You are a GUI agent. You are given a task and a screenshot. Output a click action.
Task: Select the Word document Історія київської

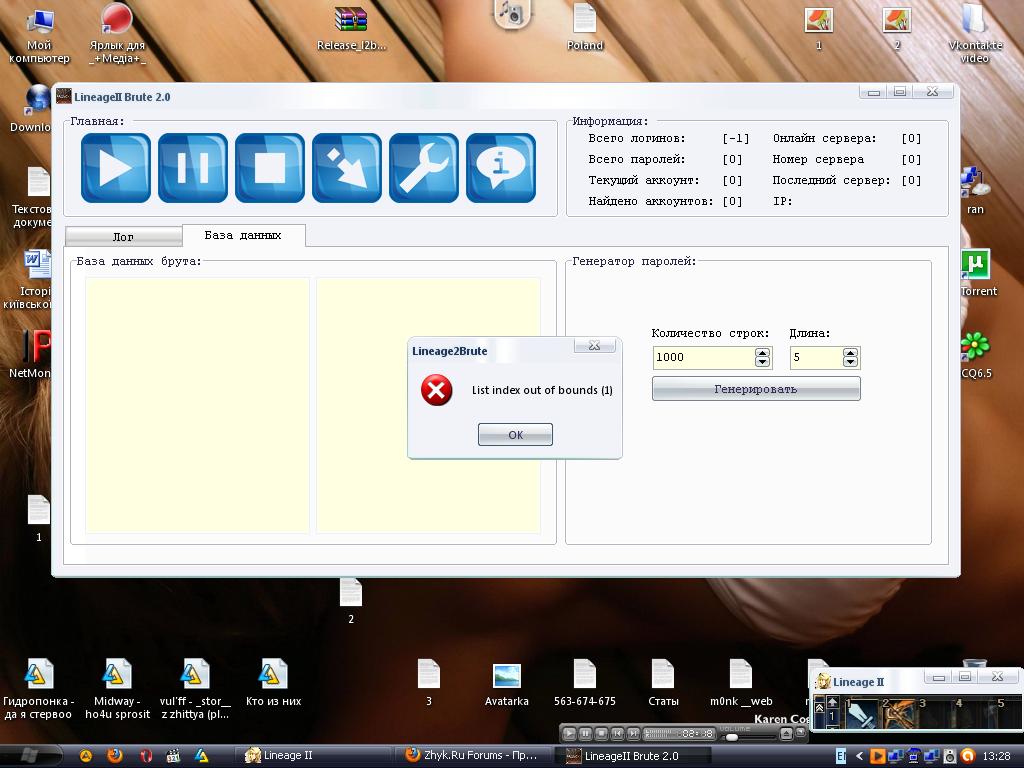[x=29, y=280]
